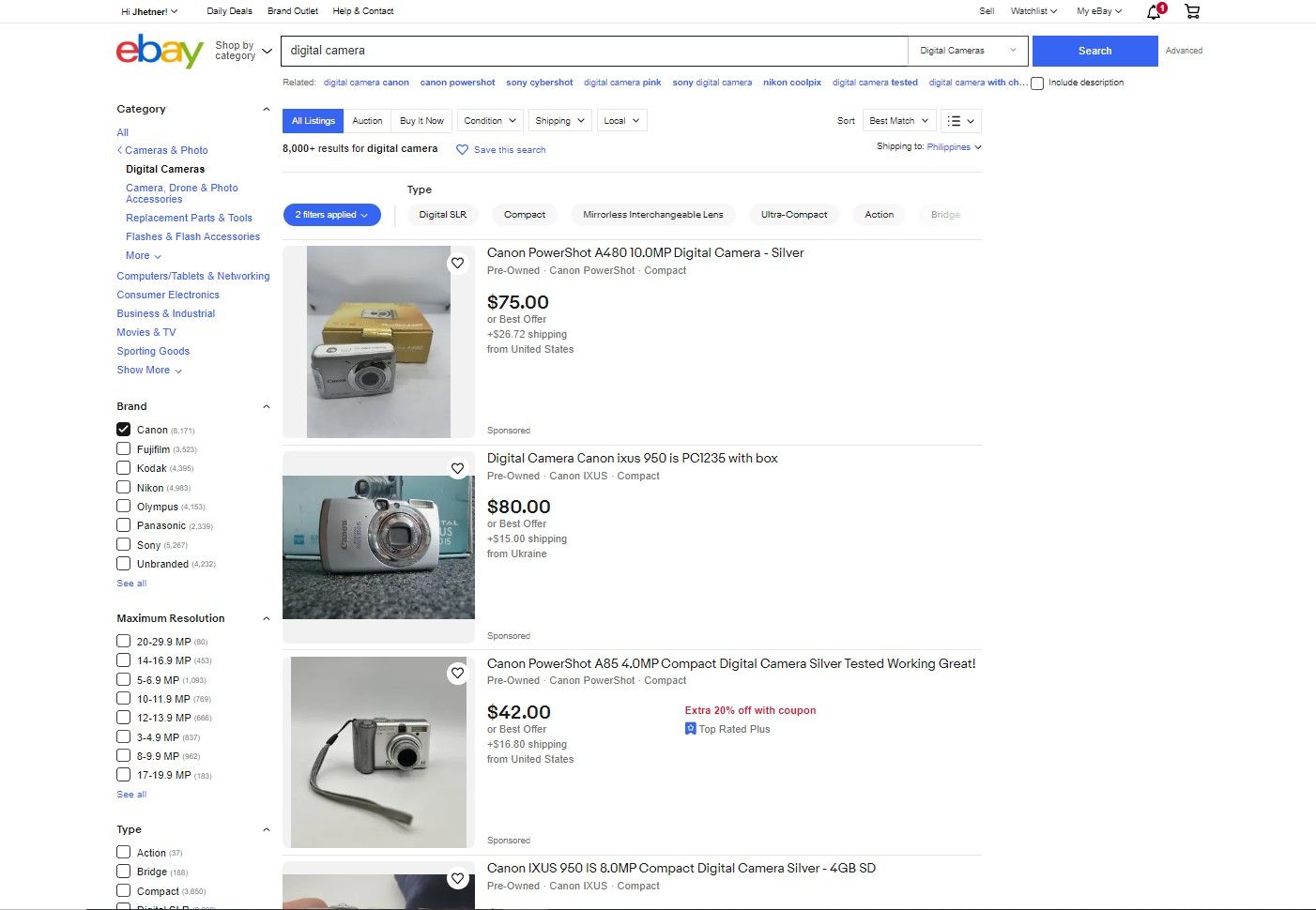Image resolution: width=1316 pixels, height=910 pixels.
Task: Enable the Include description checkbox
Action: (1037, 83)
